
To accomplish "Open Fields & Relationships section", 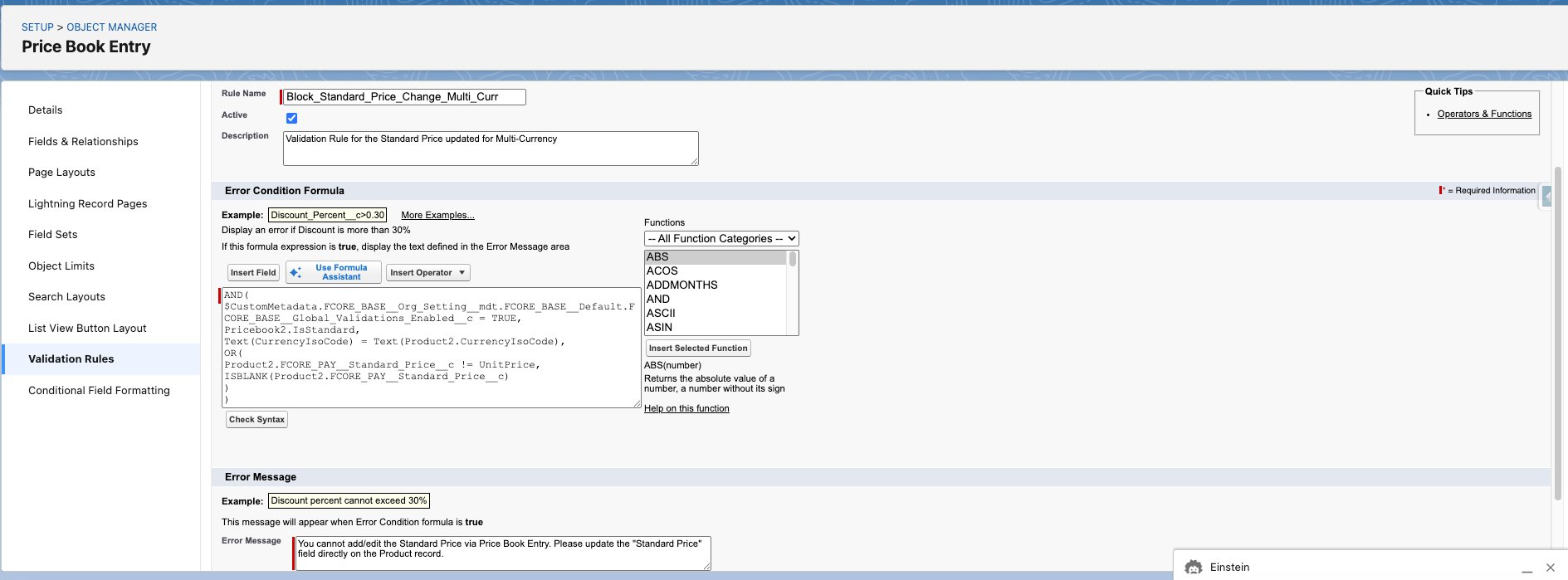I will [x=83, y=142].
